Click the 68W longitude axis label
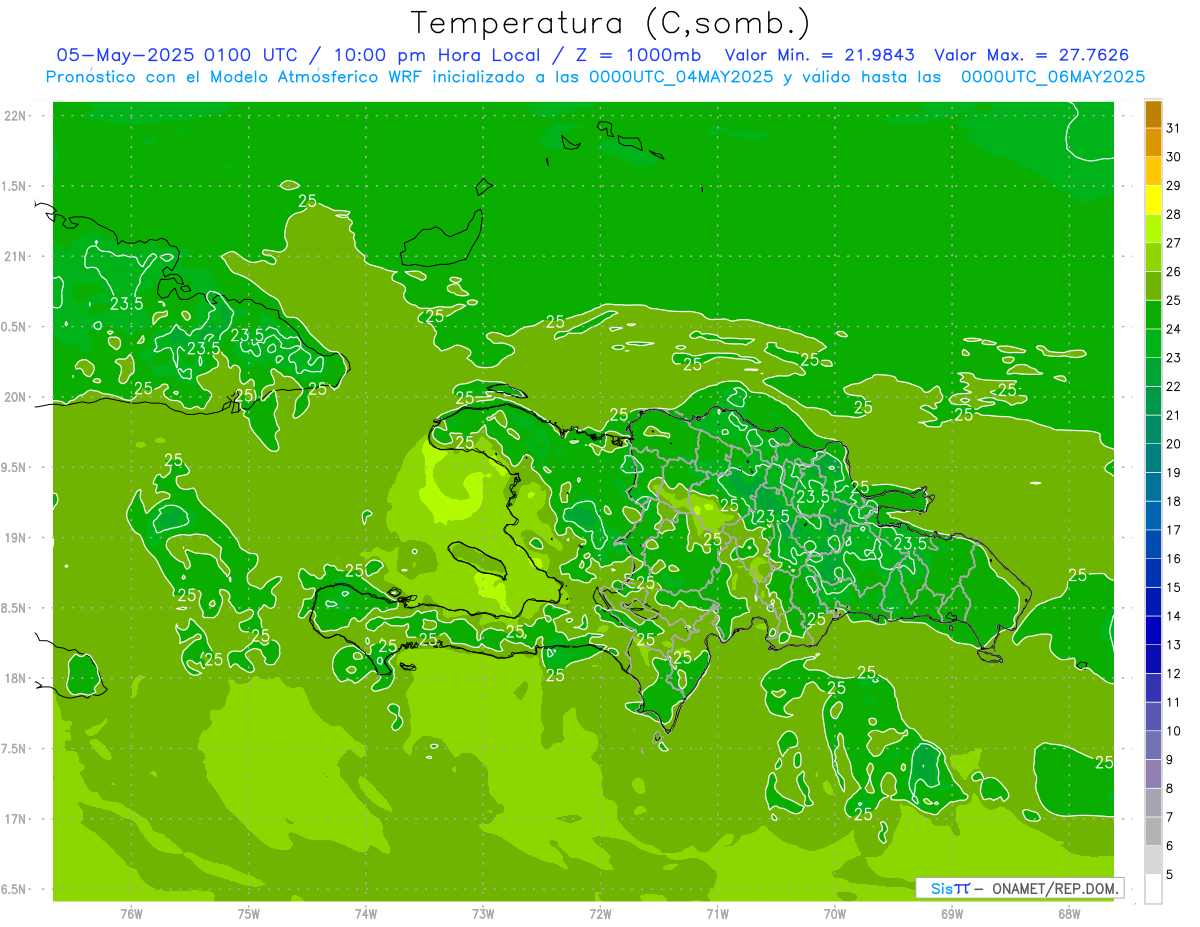The width and height of the screenshot is (1200, 927). (x=1069, y=914)
